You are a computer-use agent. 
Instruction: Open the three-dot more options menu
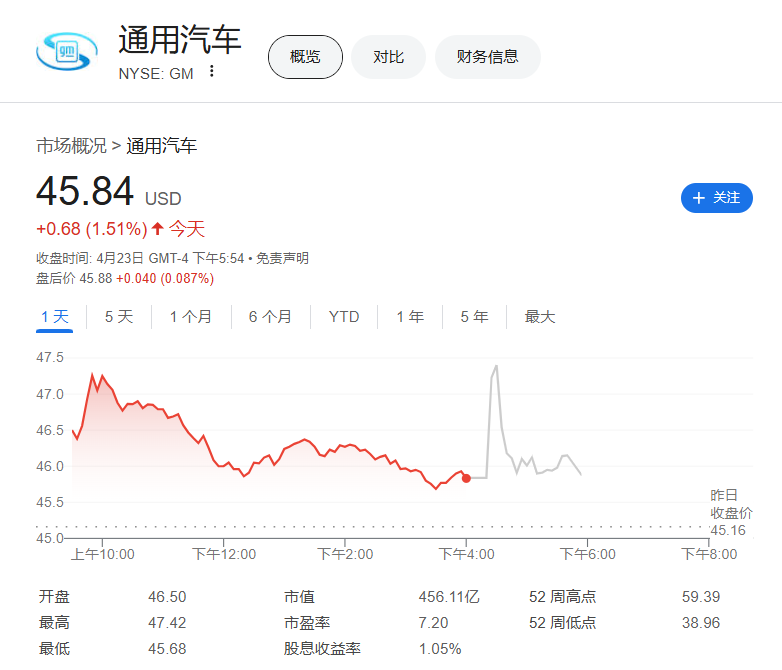[212, 71]
